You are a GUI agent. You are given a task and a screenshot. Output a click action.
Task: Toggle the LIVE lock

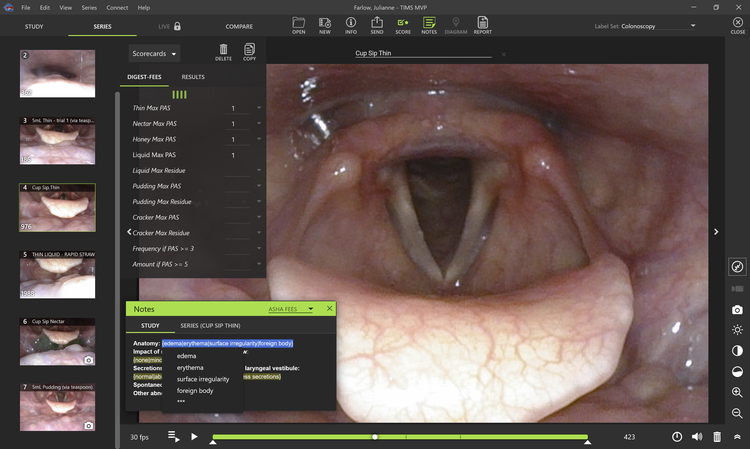177,26
